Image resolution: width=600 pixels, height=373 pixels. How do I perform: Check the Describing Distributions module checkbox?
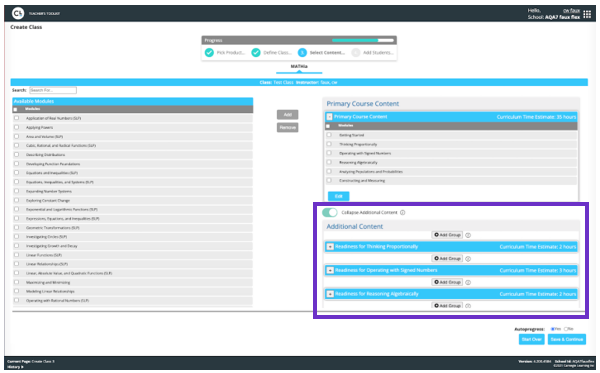pos(16,154)
